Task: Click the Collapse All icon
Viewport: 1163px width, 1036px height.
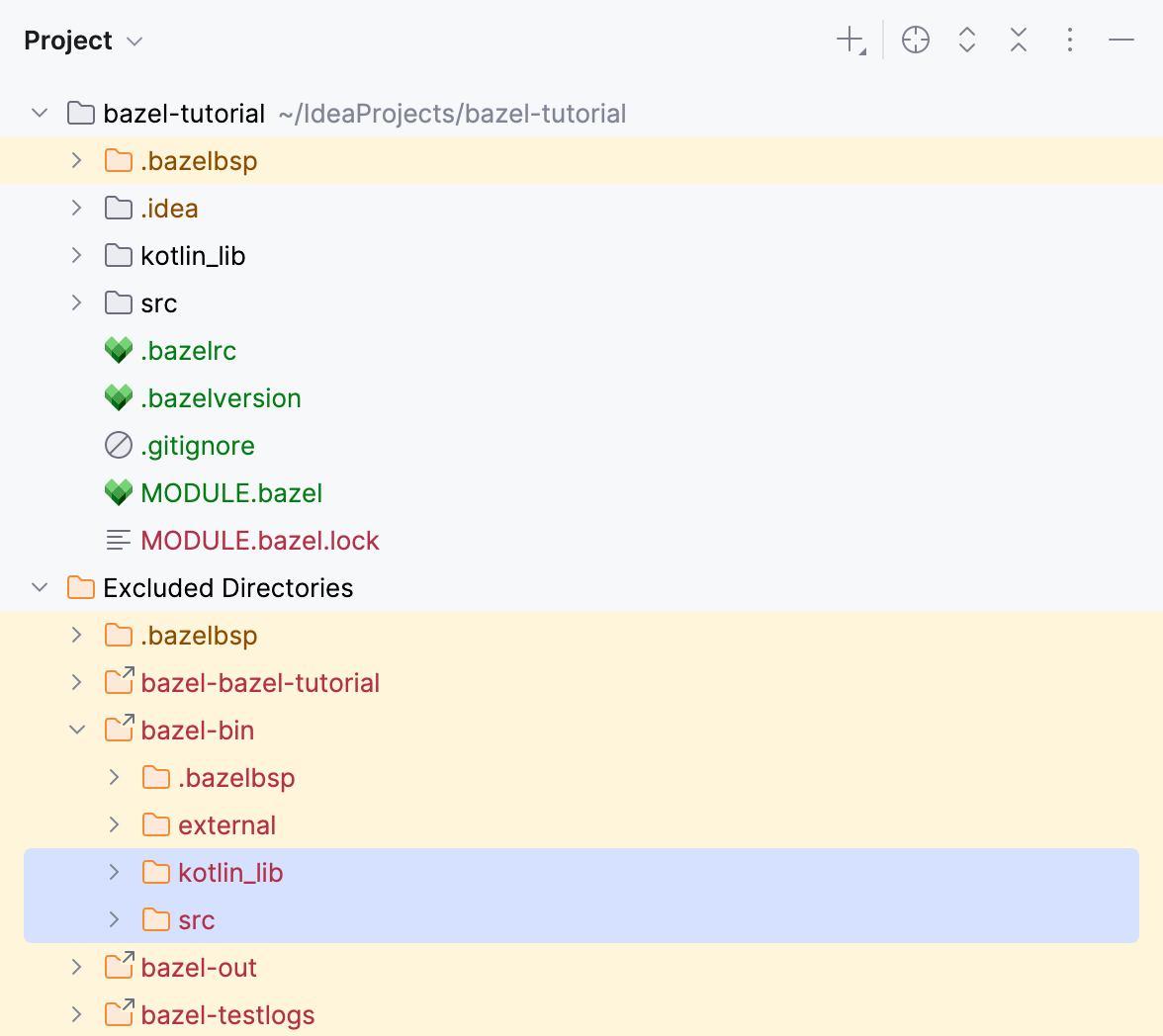Action: (1018, 40)
